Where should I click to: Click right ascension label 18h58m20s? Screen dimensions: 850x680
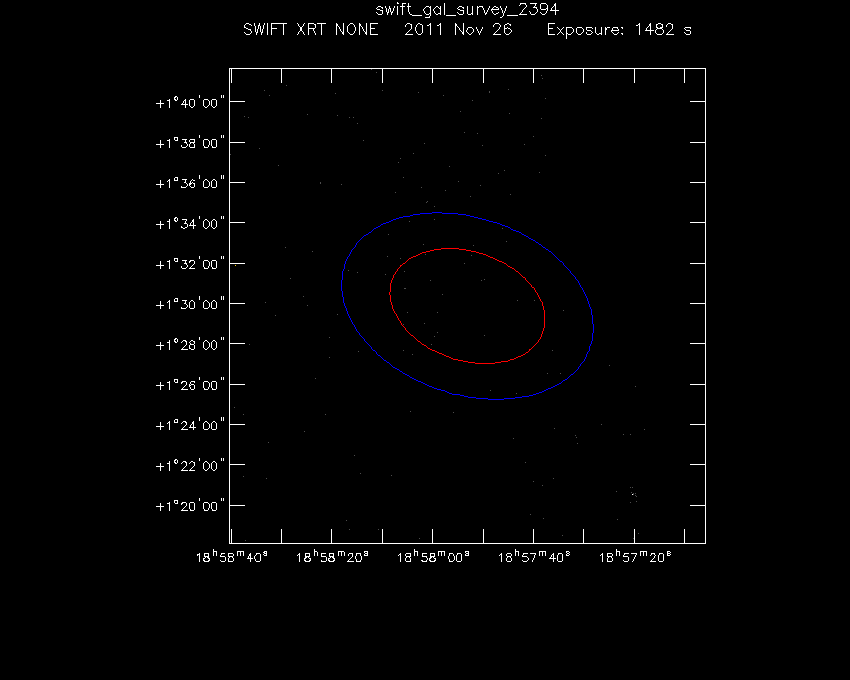click(x=332, y=557)
